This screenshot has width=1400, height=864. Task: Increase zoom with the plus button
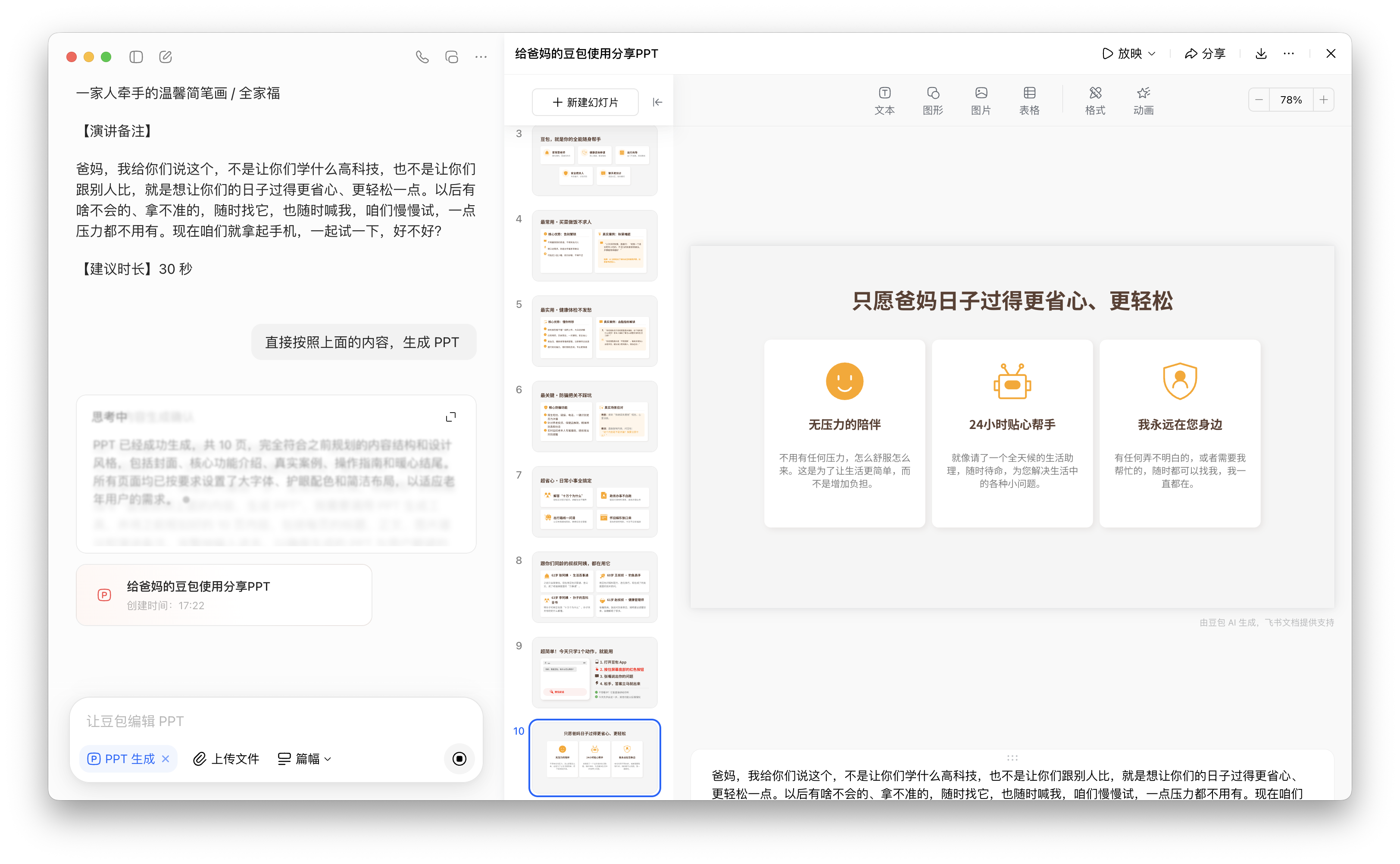coord(1323,100)
